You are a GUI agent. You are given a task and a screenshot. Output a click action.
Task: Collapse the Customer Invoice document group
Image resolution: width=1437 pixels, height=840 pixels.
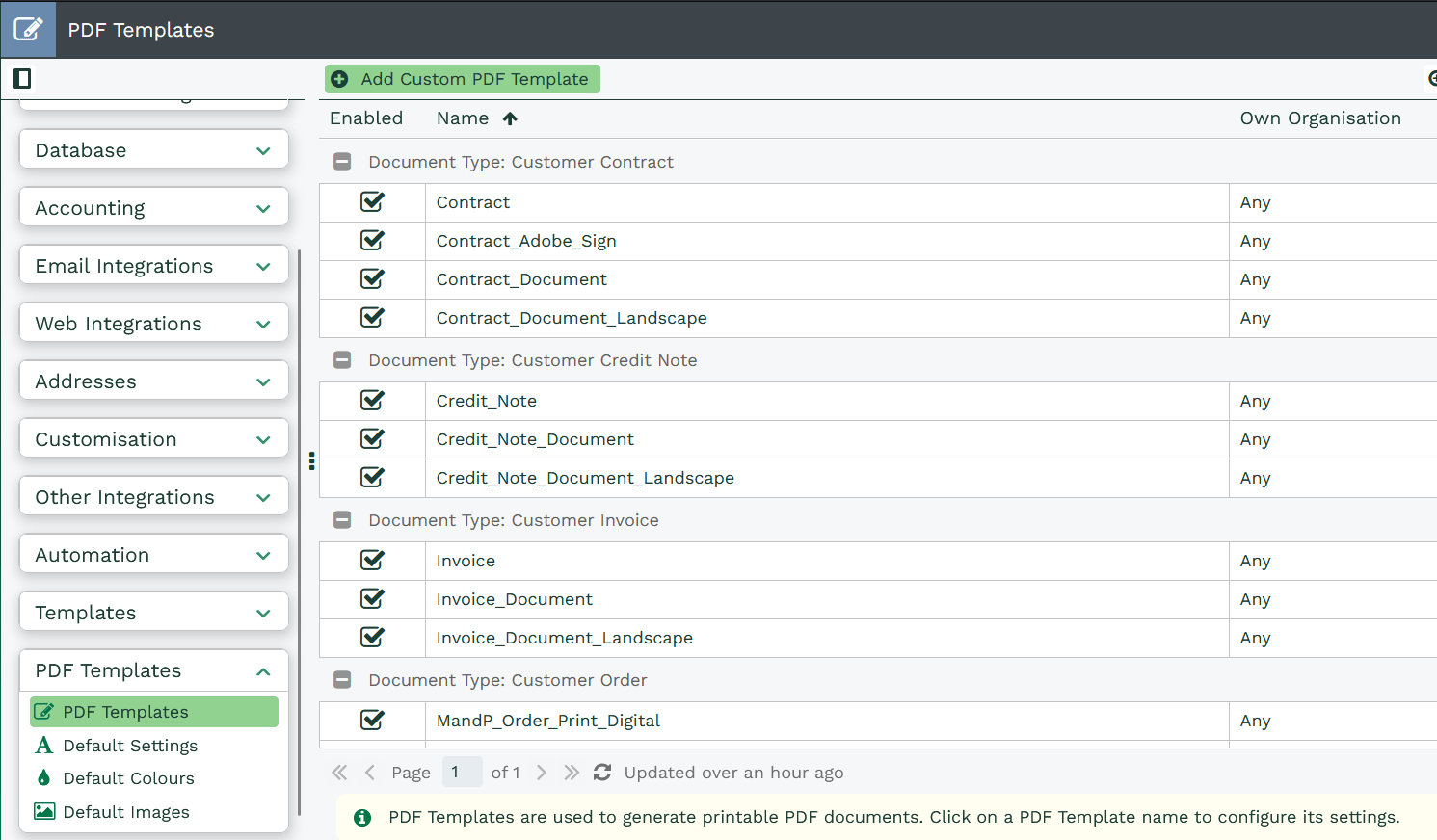[342, 520]
